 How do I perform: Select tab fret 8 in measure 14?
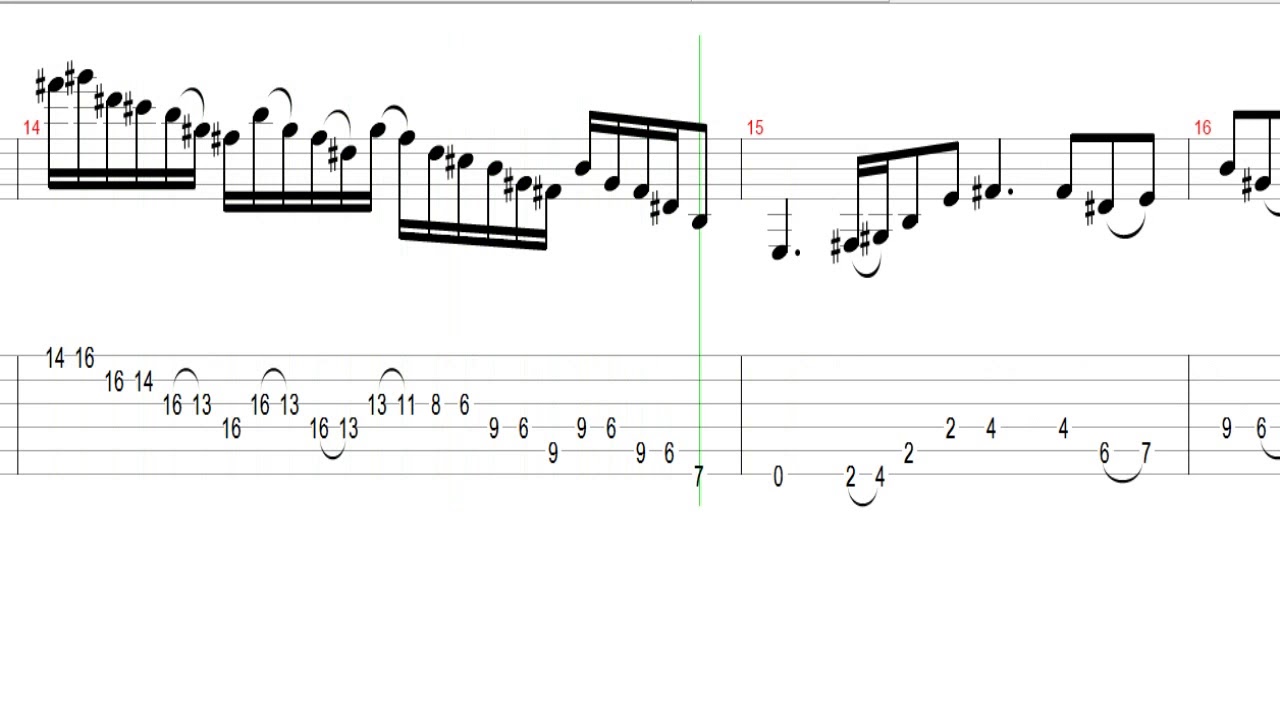435,406
